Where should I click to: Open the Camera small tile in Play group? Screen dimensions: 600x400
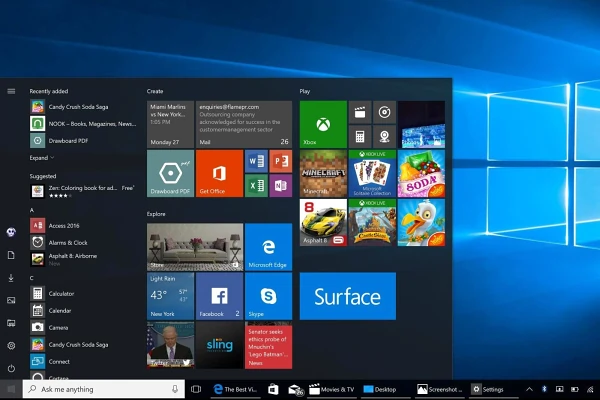pos(384,137)
